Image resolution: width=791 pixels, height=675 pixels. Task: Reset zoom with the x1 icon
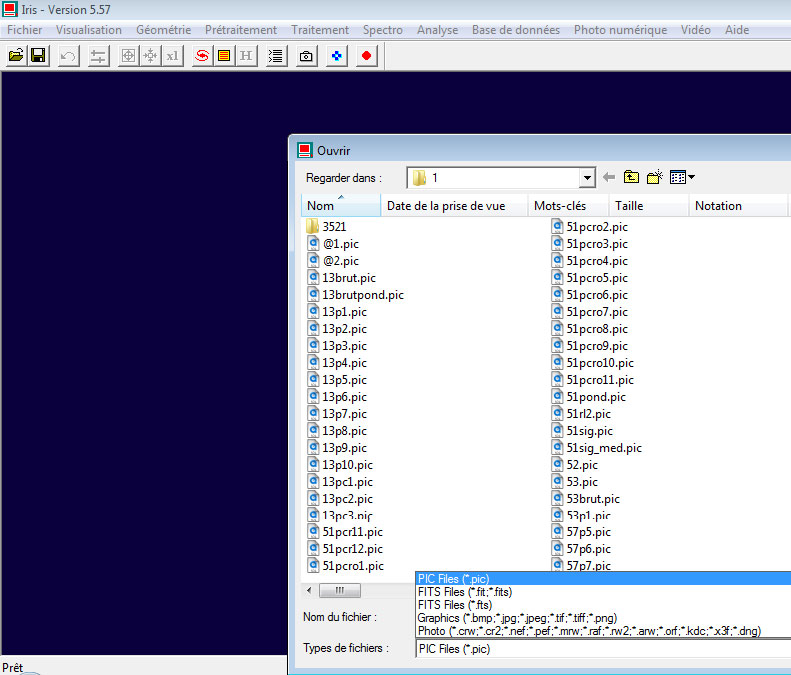[x=173, y=55]
